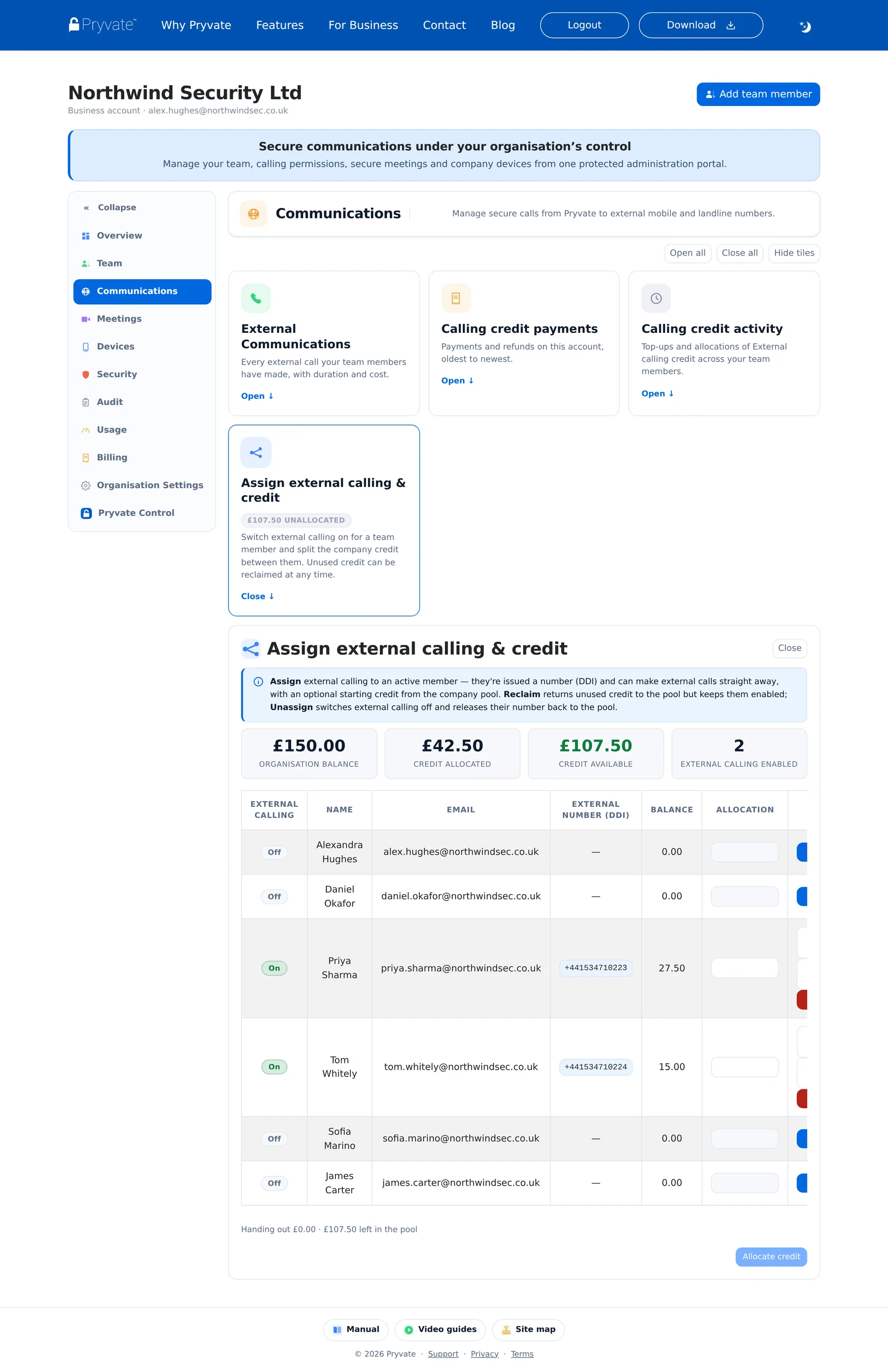Click share icon beside Assign panel heading
888x1372 pixels.
pos(251,649)
